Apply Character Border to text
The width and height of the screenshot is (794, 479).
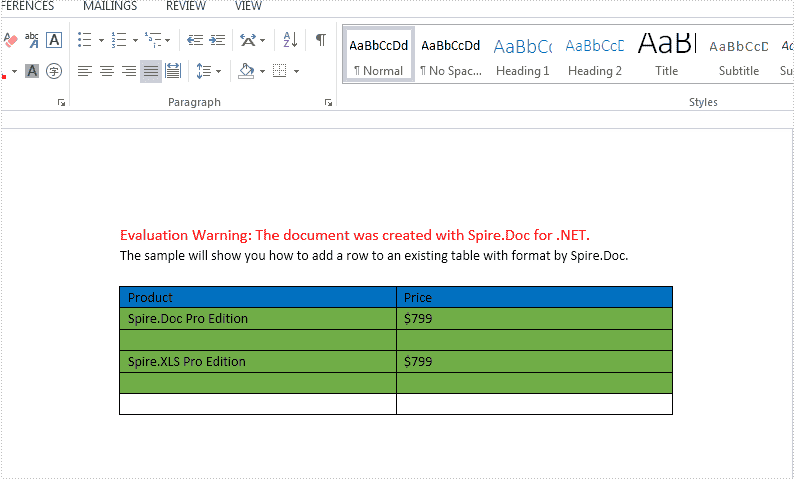[x=54, y=39]
